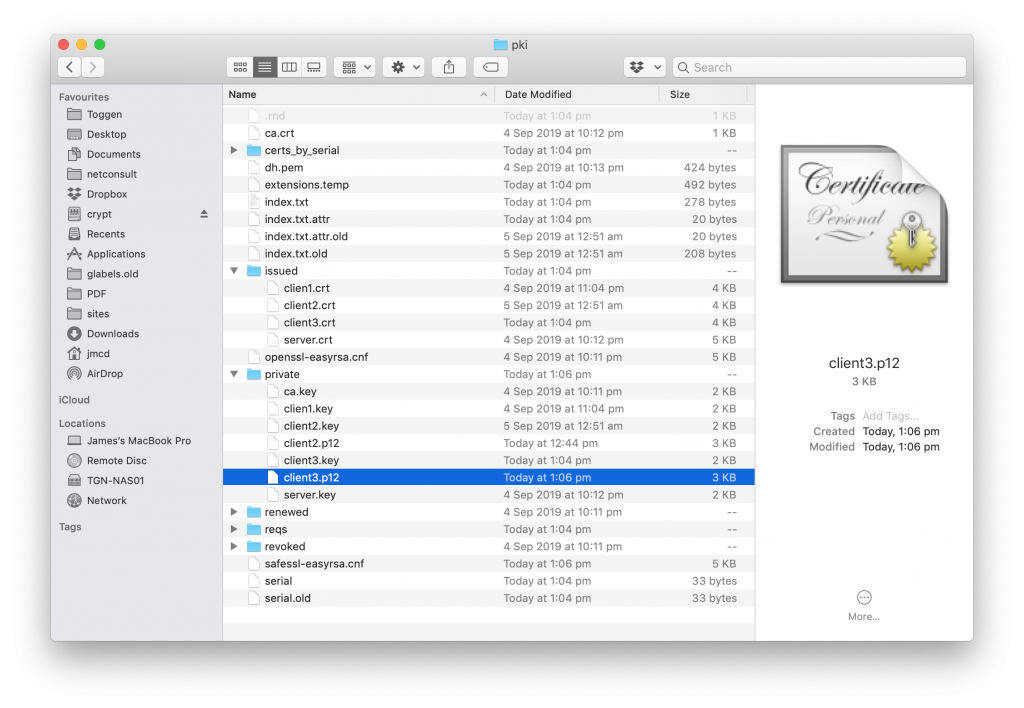Select the index.txt file

coord(488,202)
